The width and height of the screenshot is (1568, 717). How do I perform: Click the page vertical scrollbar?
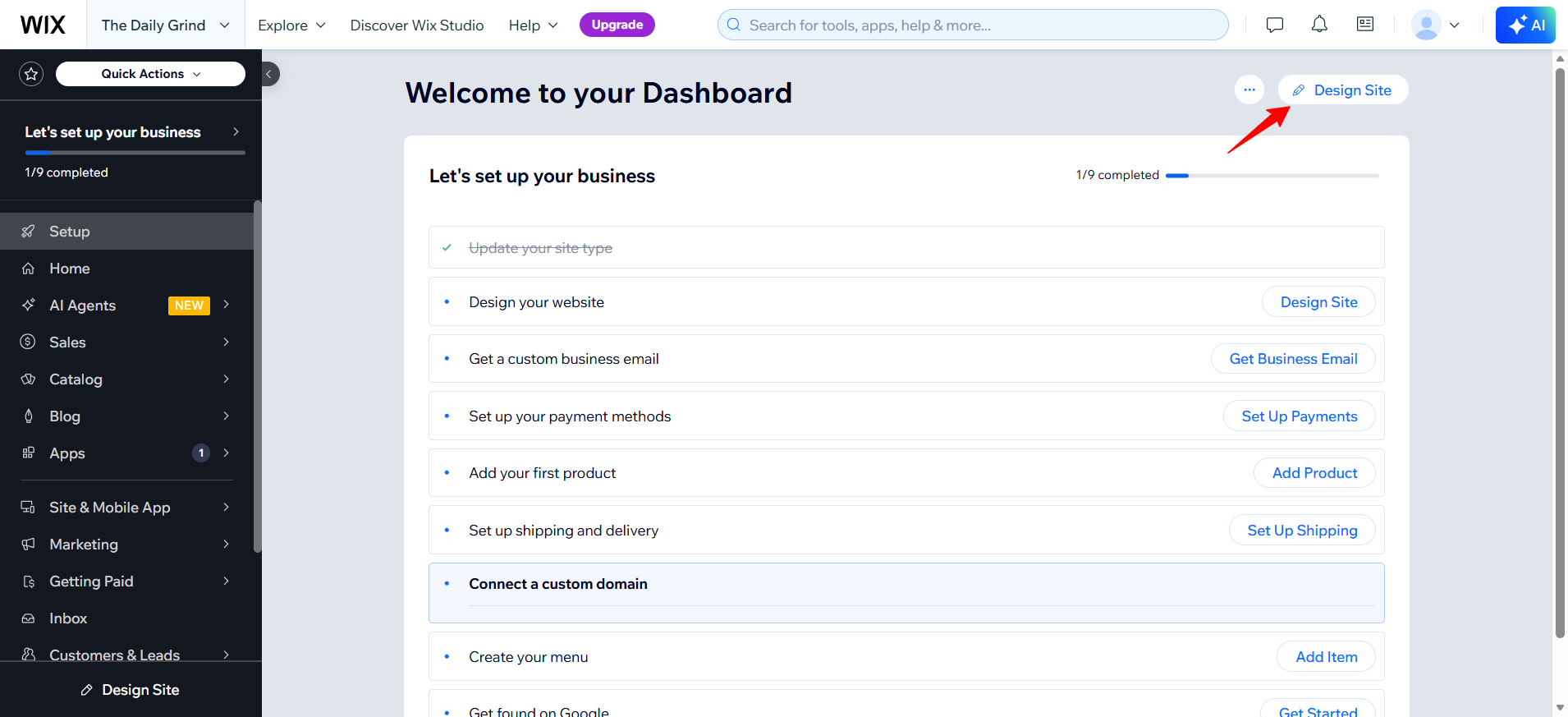(x=1560, y=353)
